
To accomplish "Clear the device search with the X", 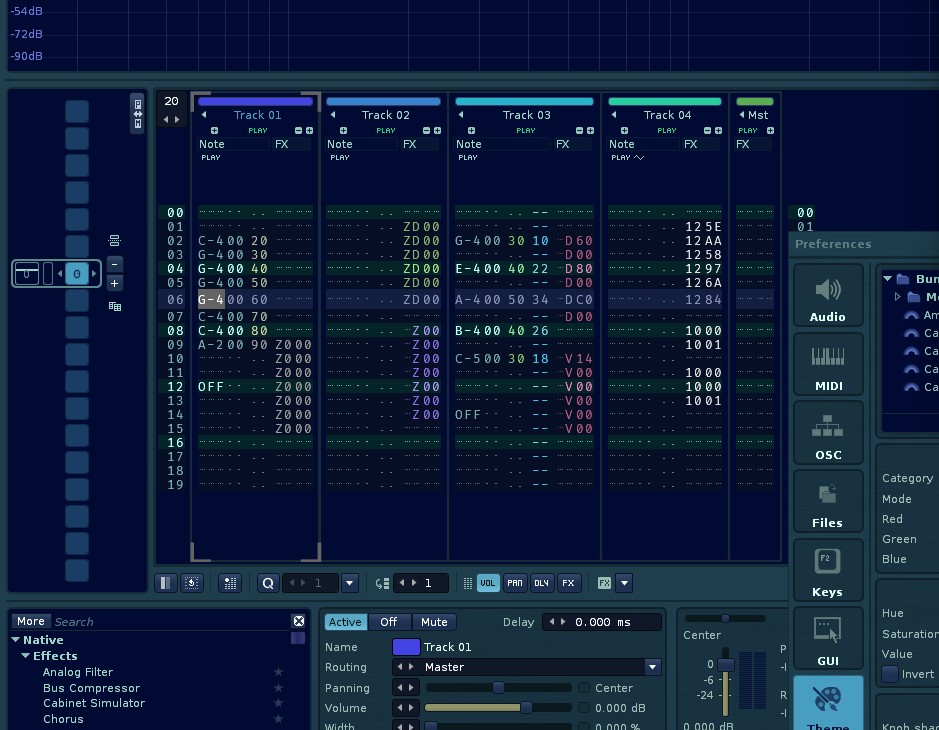I will click(298, 621).
